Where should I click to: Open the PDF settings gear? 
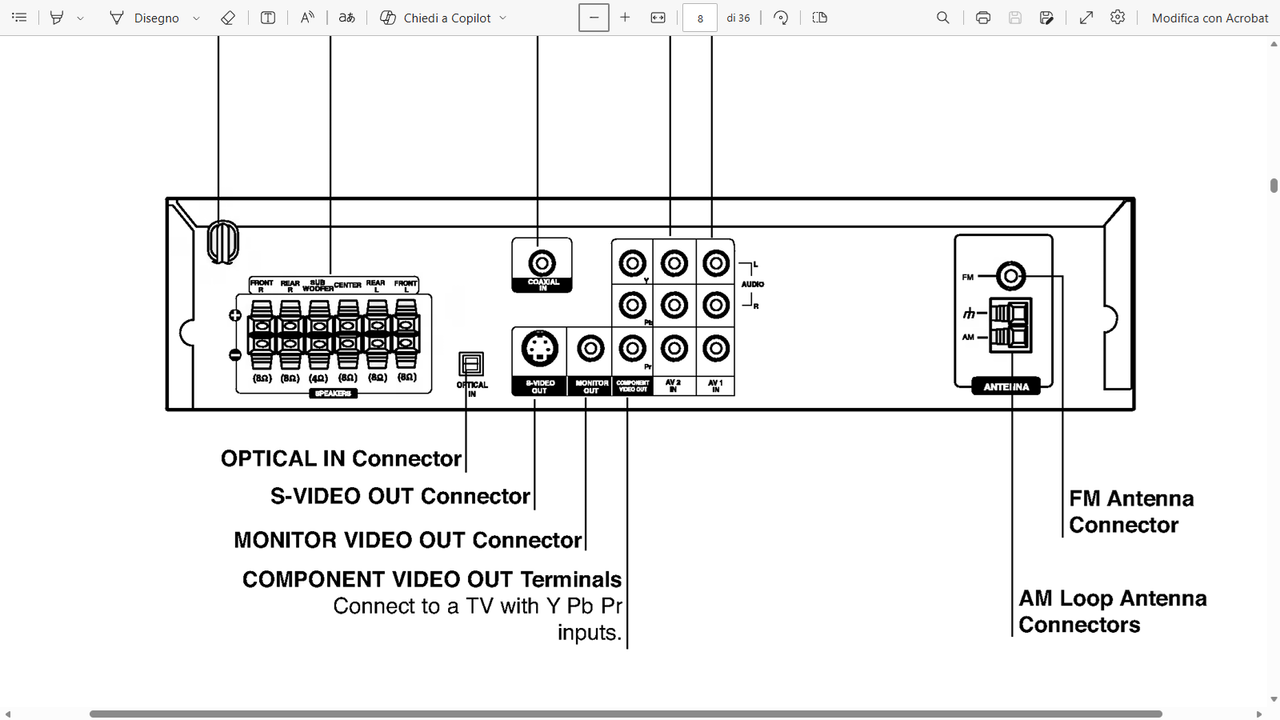(1118, 18)
